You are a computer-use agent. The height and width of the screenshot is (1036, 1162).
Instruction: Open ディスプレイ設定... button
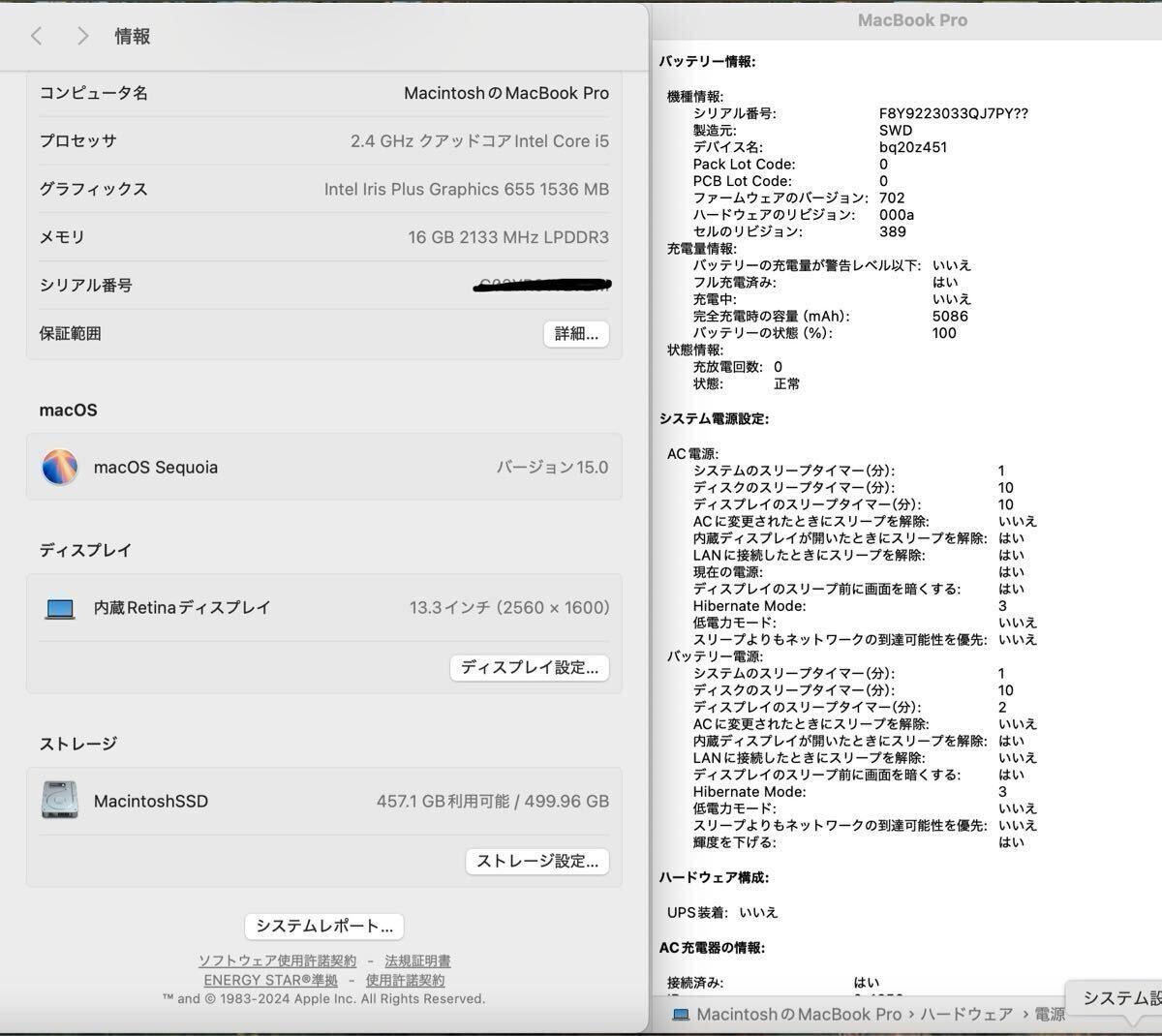click(530, 667)
